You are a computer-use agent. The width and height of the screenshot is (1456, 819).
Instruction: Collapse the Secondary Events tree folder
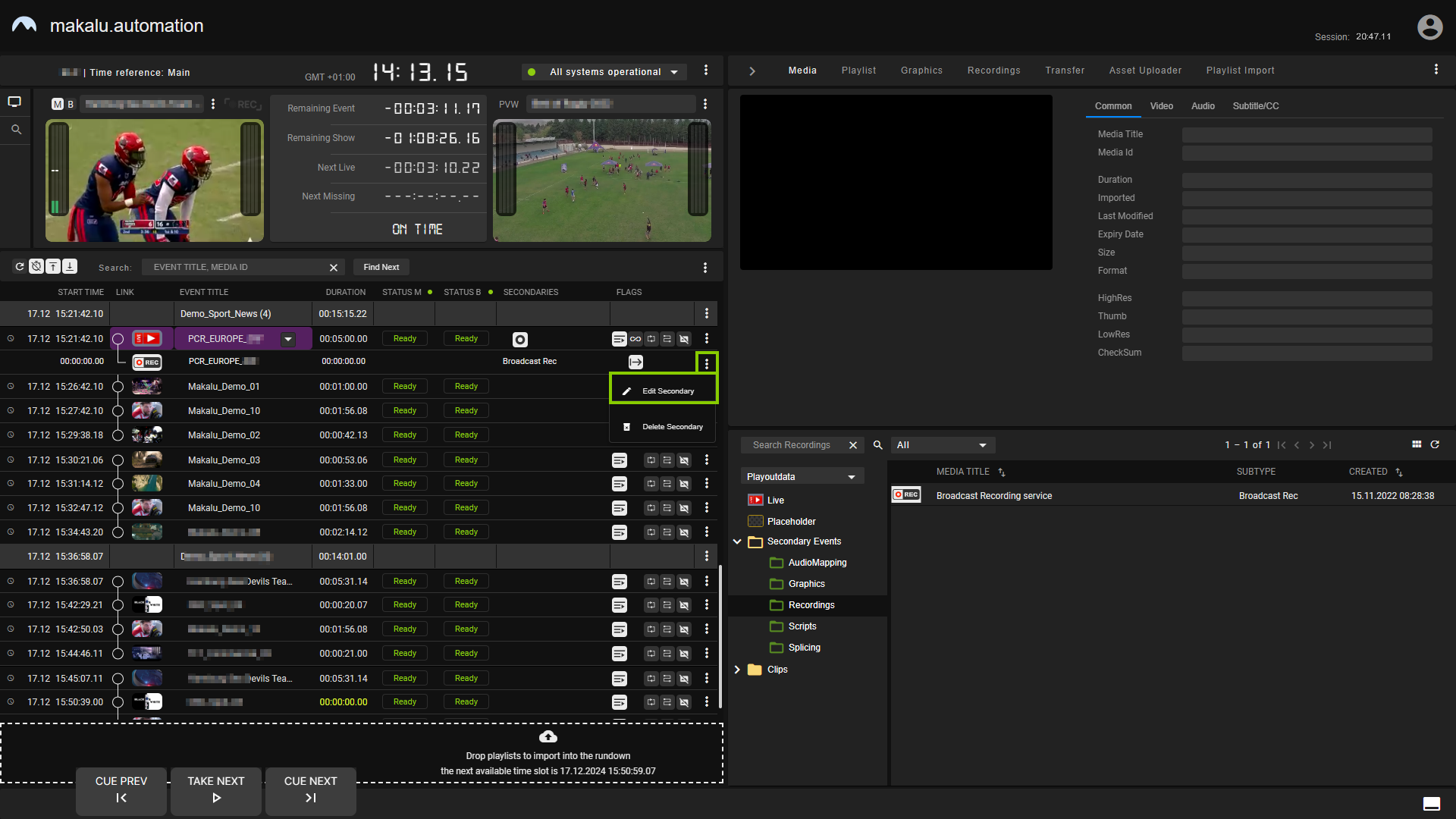[x=737, y=541]
